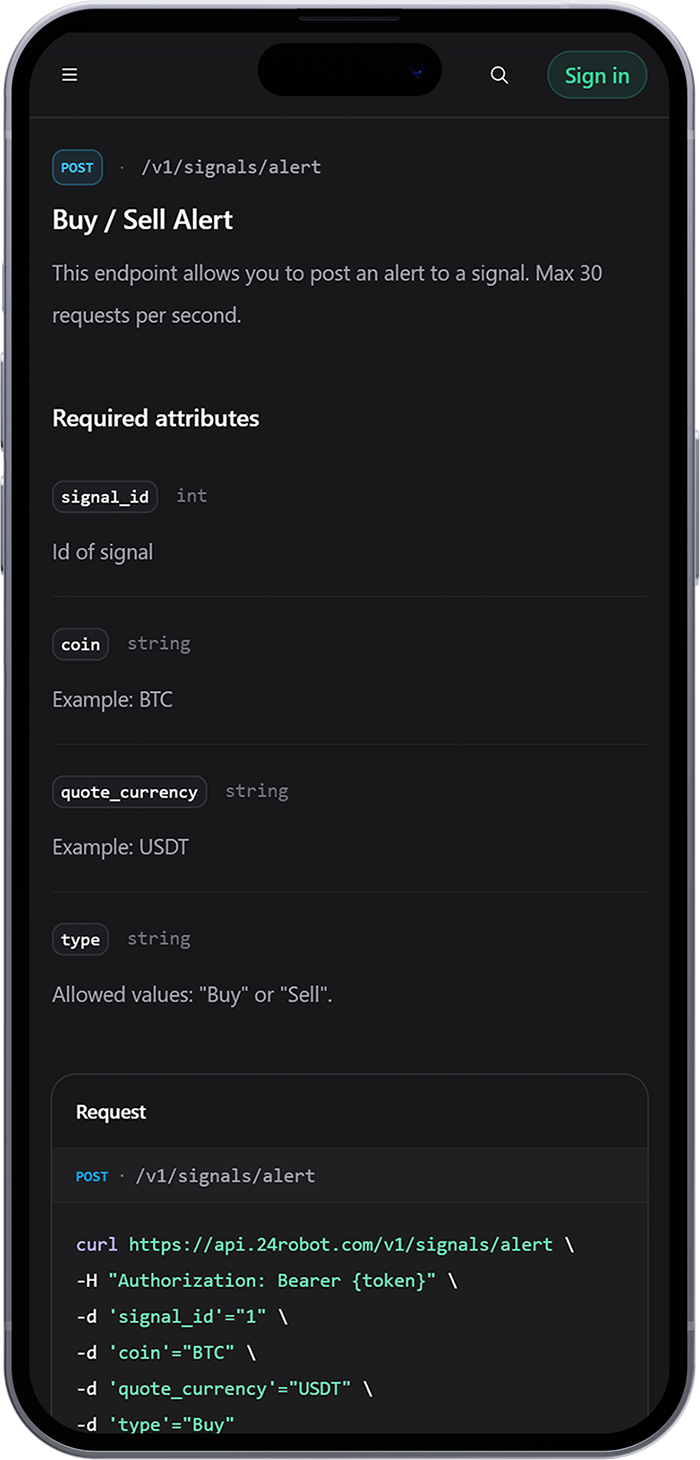
Task: Click the api.24robot.com URL in the curl command
Action: 340,1245
